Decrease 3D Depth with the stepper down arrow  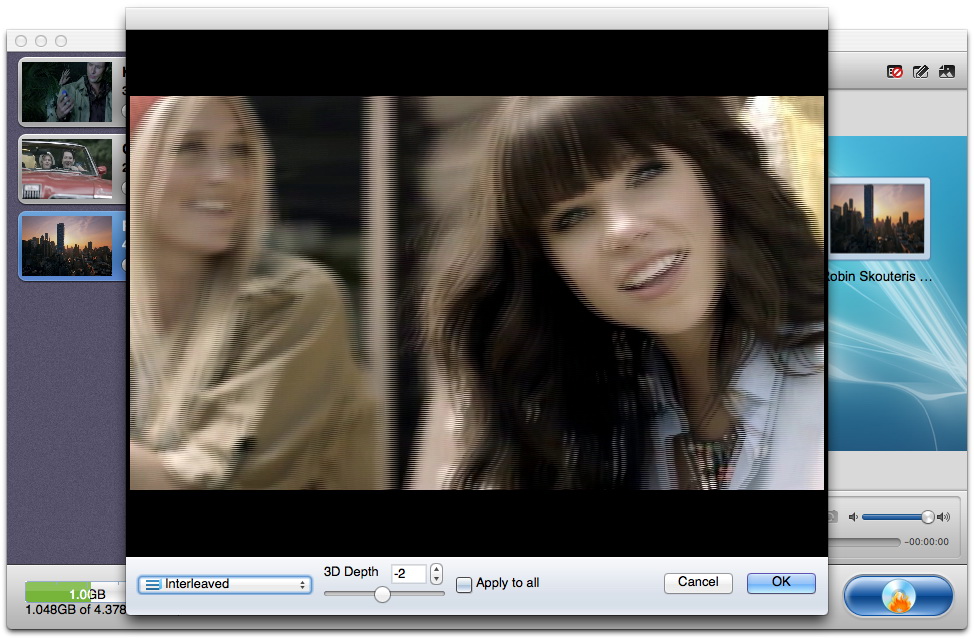point(437,579)
